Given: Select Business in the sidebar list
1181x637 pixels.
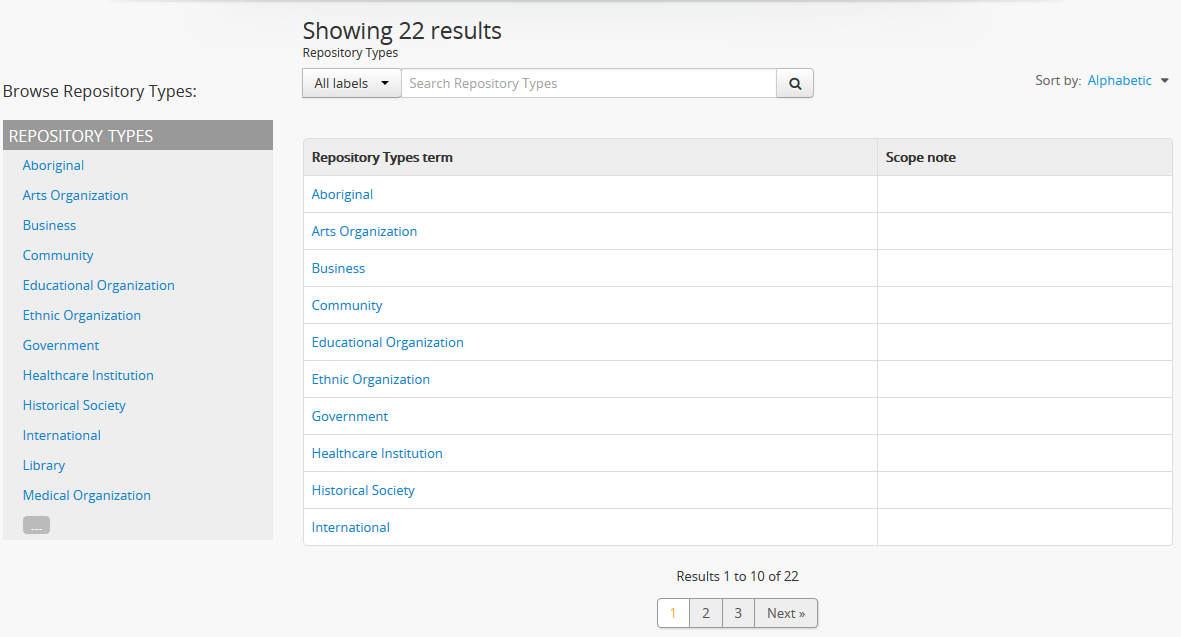Looking at the screenshot, I should (49, 225).
